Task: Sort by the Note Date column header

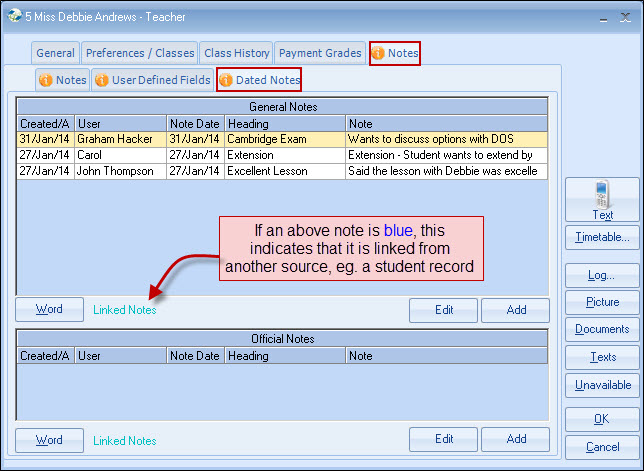Action: click(194, 123)
